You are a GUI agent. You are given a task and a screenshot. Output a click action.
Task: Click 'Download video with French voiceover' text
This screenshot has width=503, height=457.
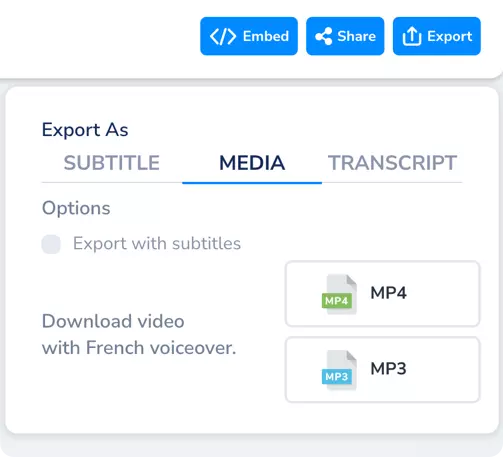pyautogui.click(x=139, y=335)
